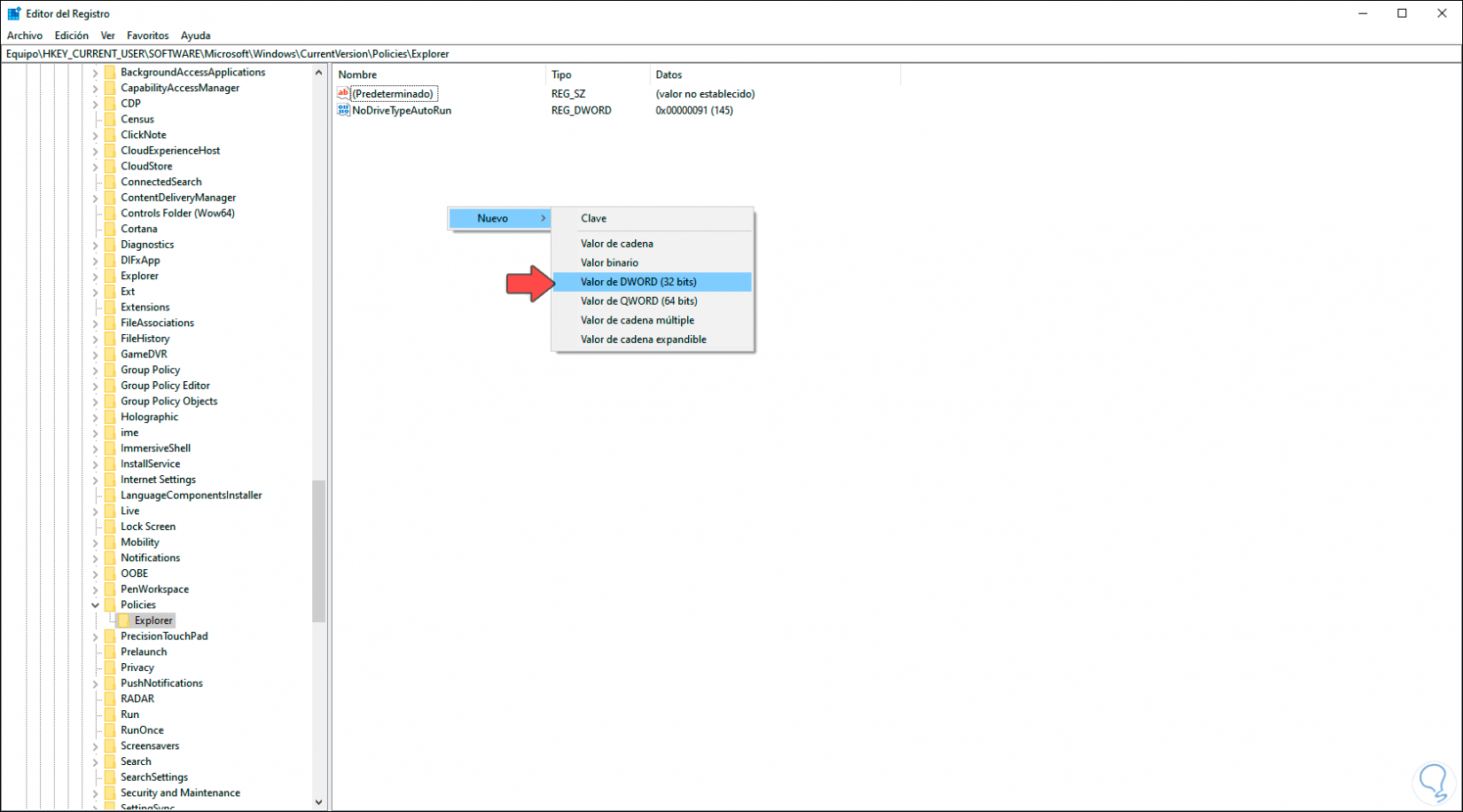The image size is (1463, 812).
Task: Select the Privacy key folder icon
Action: click(110, 668)
